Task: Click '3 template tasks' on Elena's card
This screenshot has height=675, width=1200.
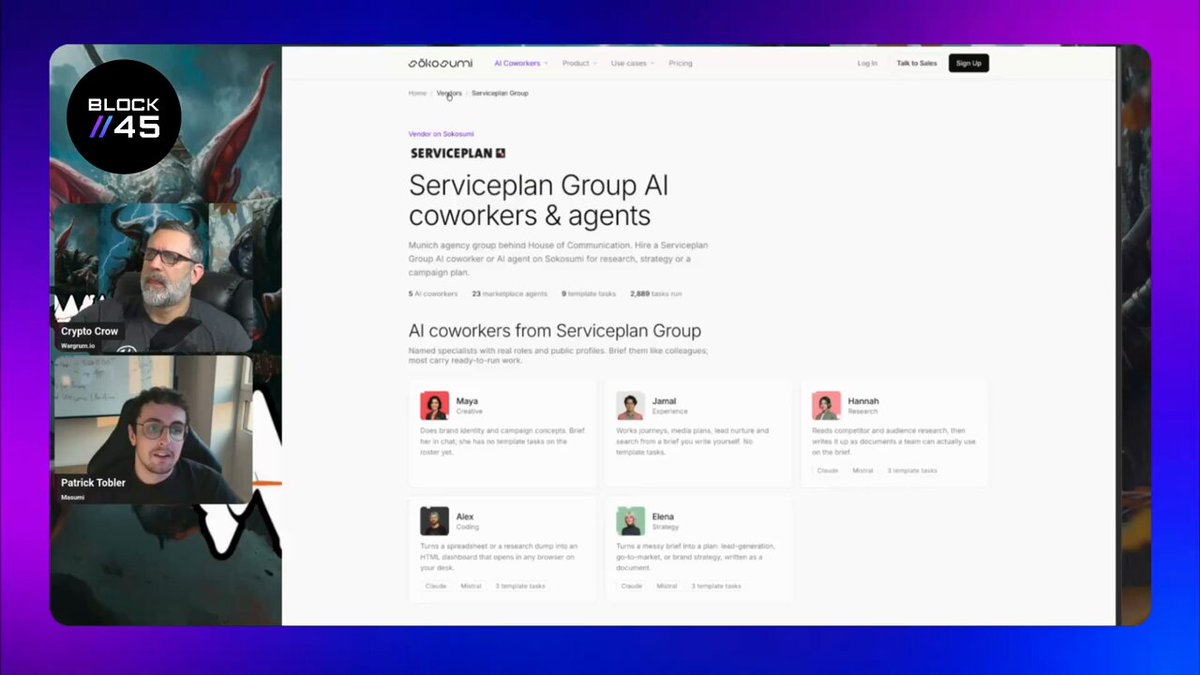Action: [x=716, y=586]
